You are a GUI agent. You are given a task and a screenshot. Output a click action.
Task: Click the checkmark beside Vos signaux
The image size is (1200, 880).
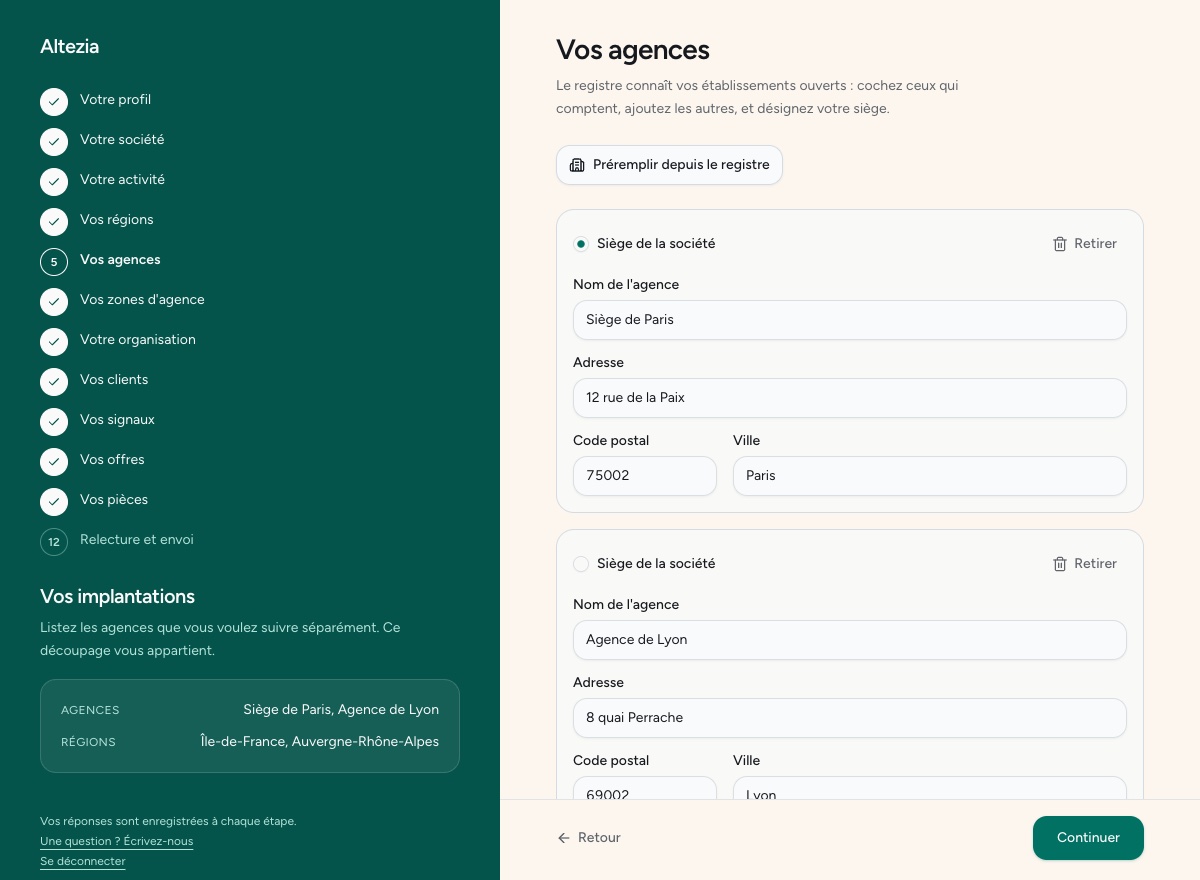[x=54, y=422]
